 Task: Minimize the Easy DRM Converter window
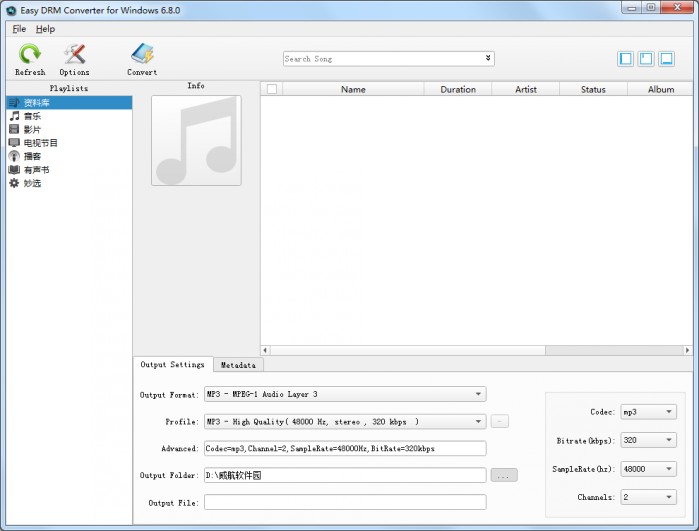pos(631,8)
